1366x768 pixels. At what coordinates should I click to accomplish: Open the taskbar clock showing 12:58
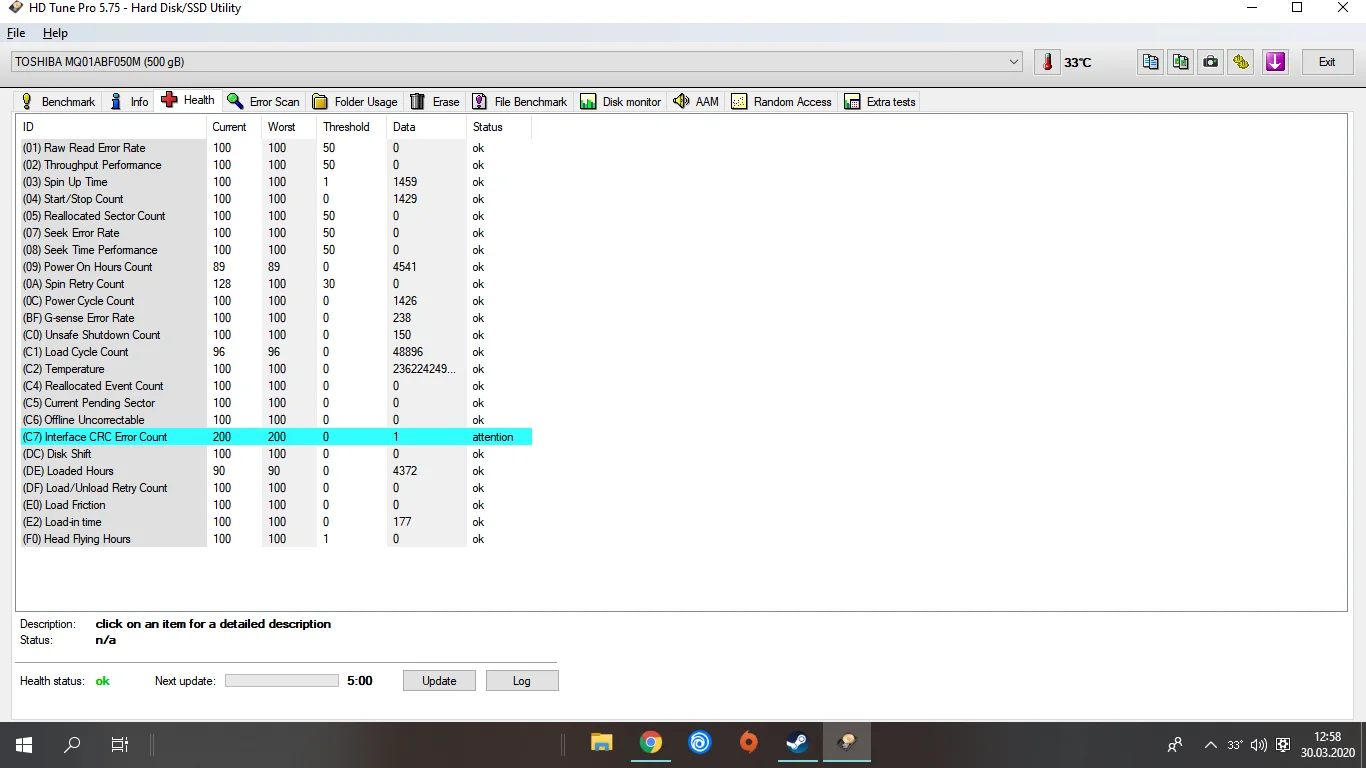pos(1328,745)
